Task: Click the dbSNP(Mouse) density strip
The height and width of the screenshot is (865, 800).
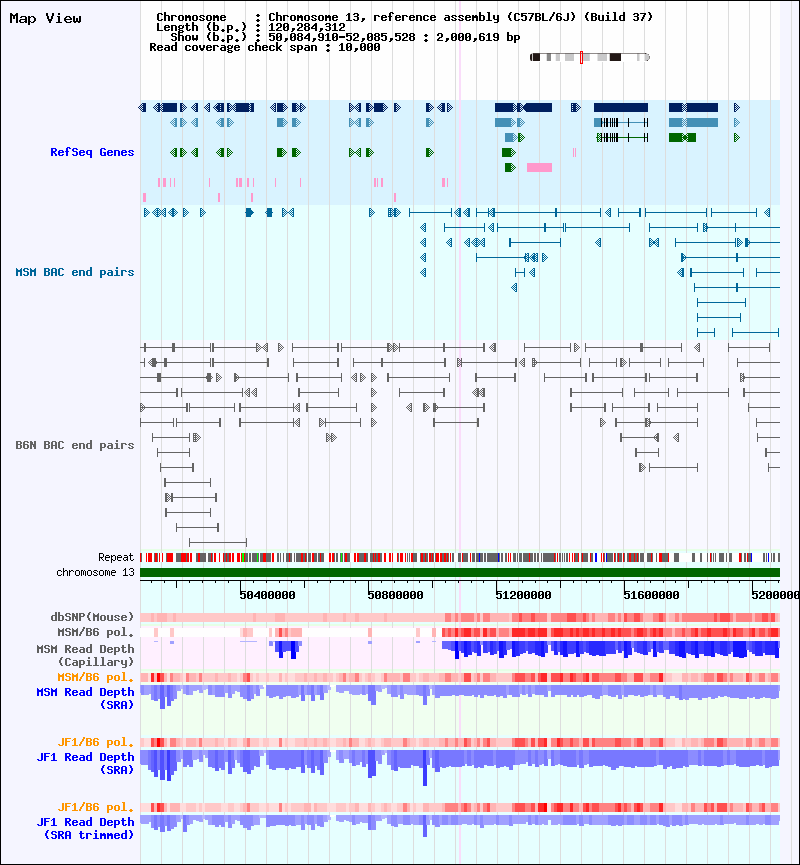Action: pyautogui.click(x=460, y=617)
